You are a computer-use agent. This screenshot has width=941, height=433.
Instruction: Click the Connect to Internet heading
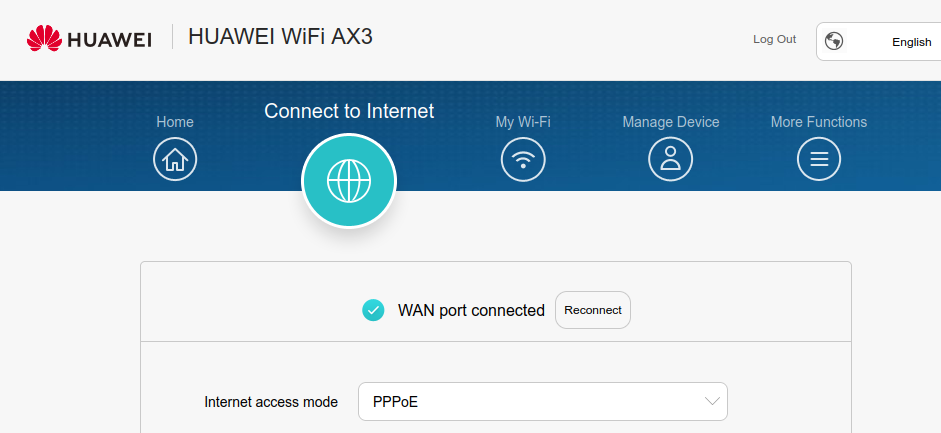349,111
